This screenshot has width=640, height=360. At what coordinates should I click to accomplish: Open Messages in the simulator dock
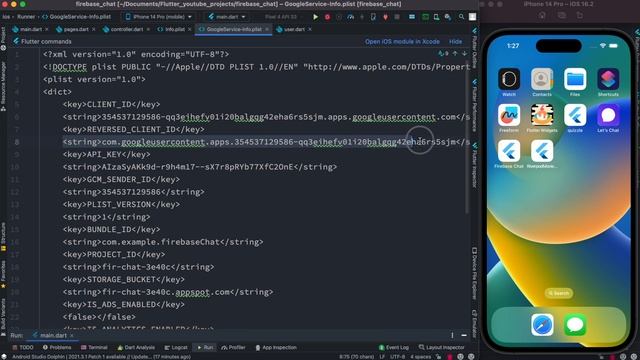[575, 325]
